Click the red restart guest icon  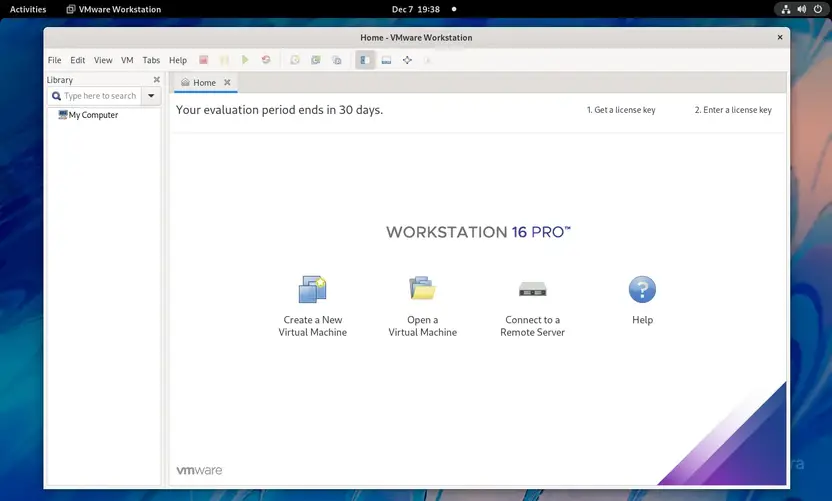coord(266,60)
